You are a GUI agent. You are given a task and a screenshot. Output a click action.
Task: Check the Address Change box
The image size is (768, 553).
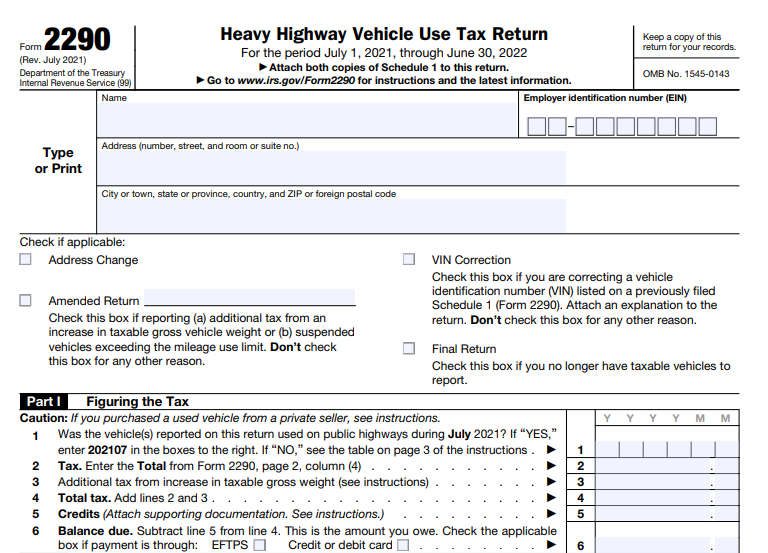pos(25,259)
